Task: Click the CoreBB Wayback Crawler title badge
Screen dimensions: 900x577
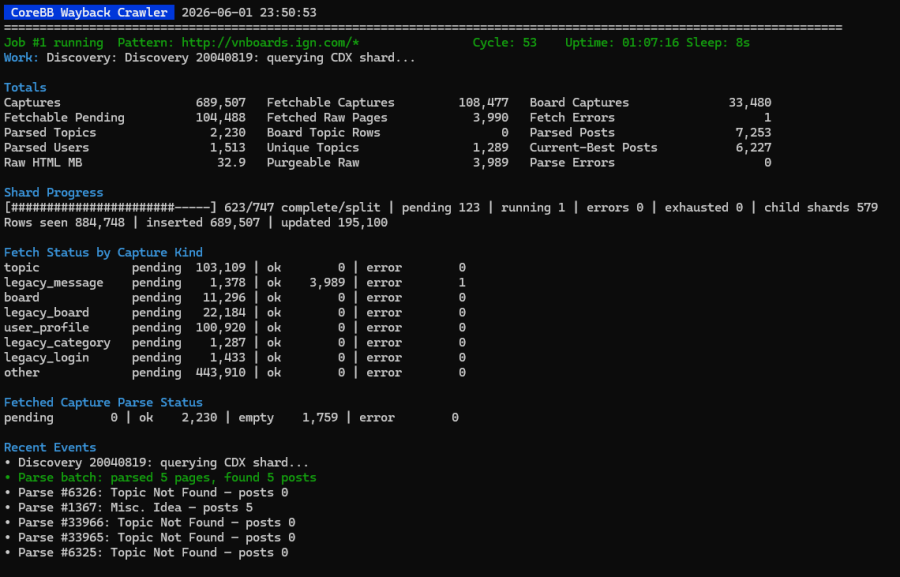Action: 89,12
